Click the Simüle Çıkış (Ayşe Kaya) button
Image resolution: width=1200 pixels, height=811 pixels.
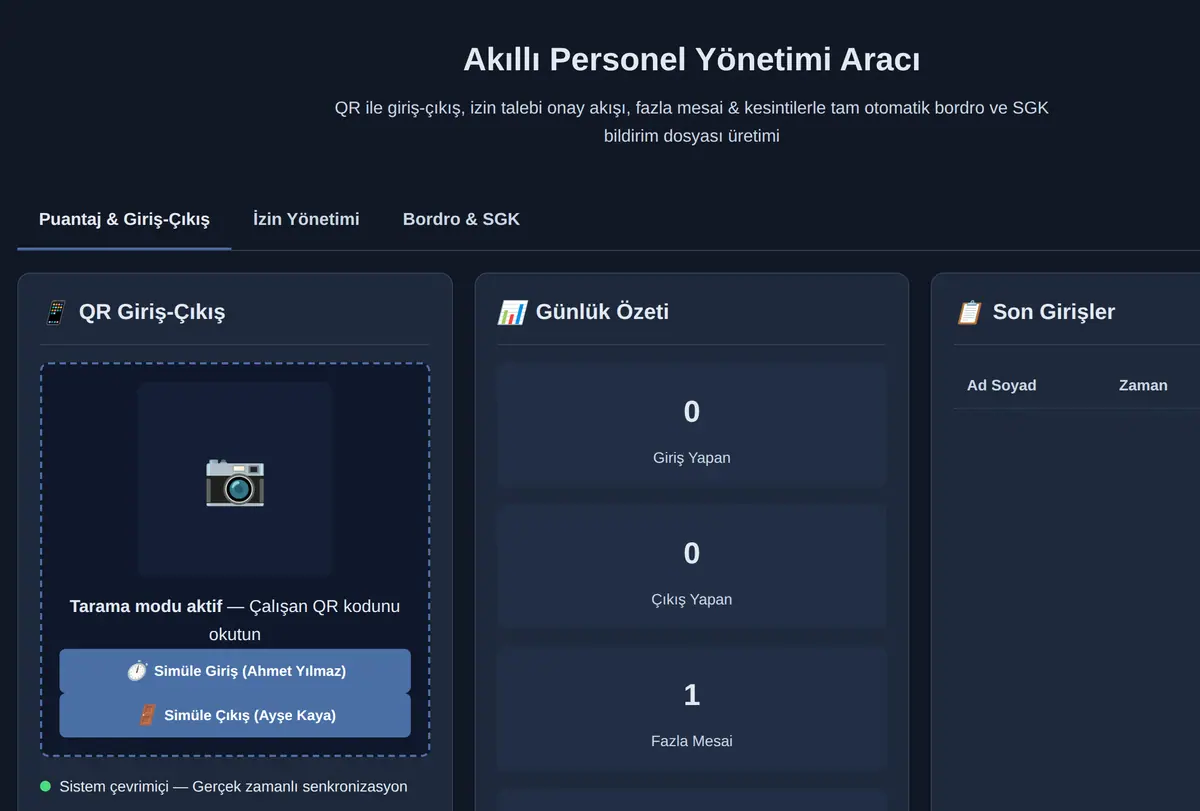click(x=235, y=715)
